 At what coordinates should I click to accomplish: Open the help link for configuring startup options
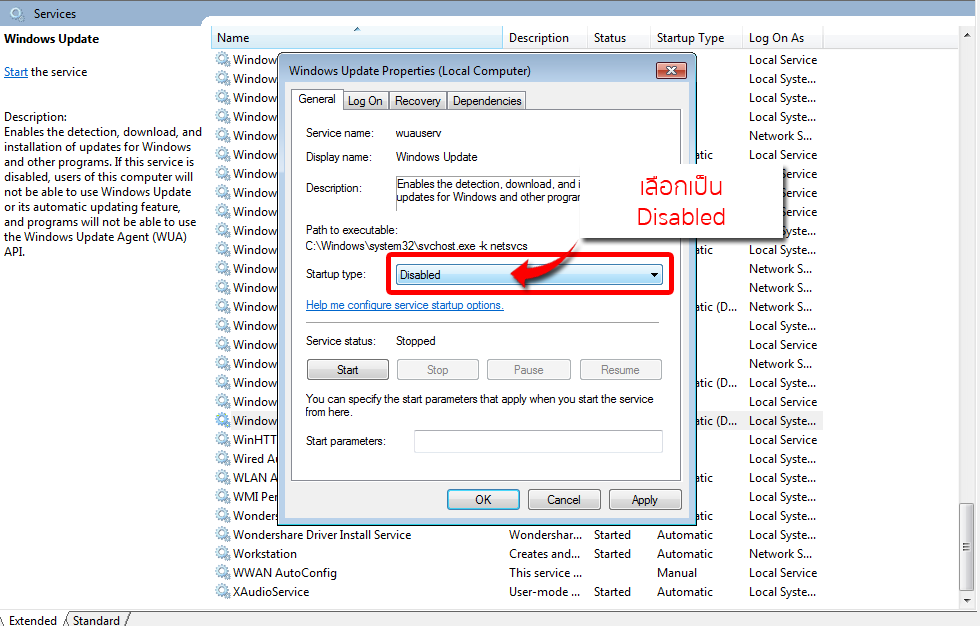404,305
